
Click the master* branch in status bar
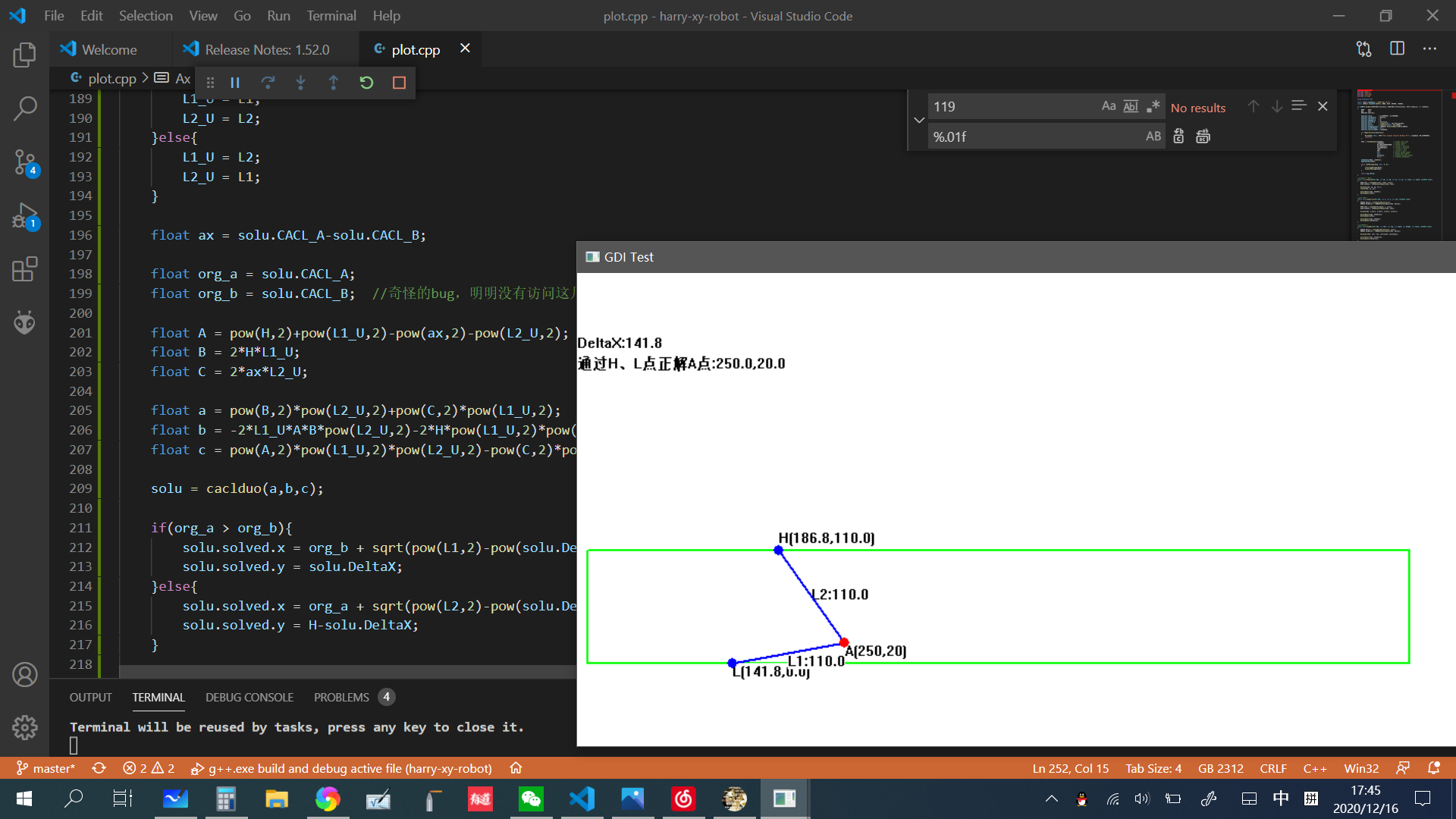45,768
